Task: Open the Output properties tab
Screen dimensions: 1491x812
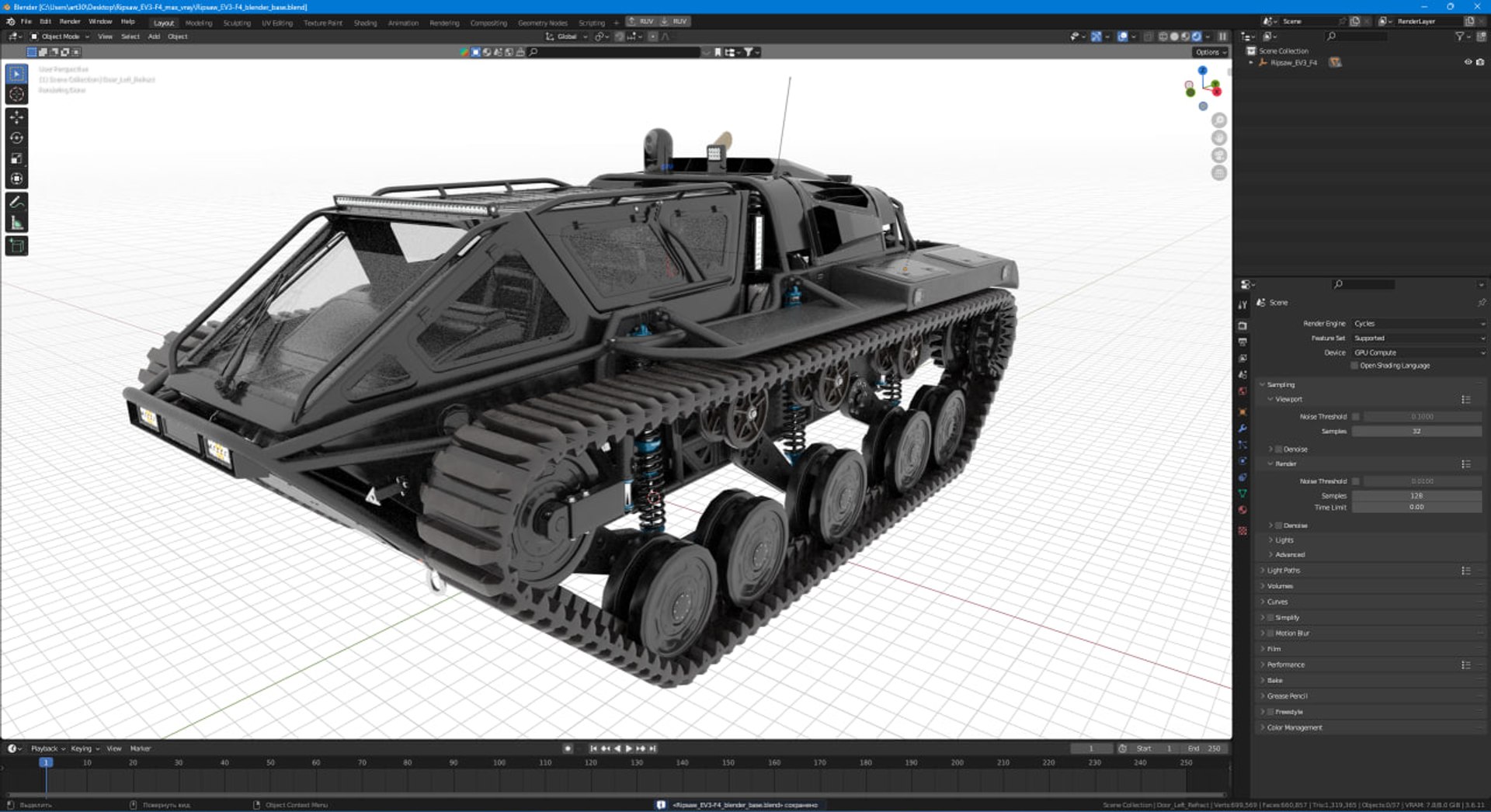Action: coord(1242,342)
